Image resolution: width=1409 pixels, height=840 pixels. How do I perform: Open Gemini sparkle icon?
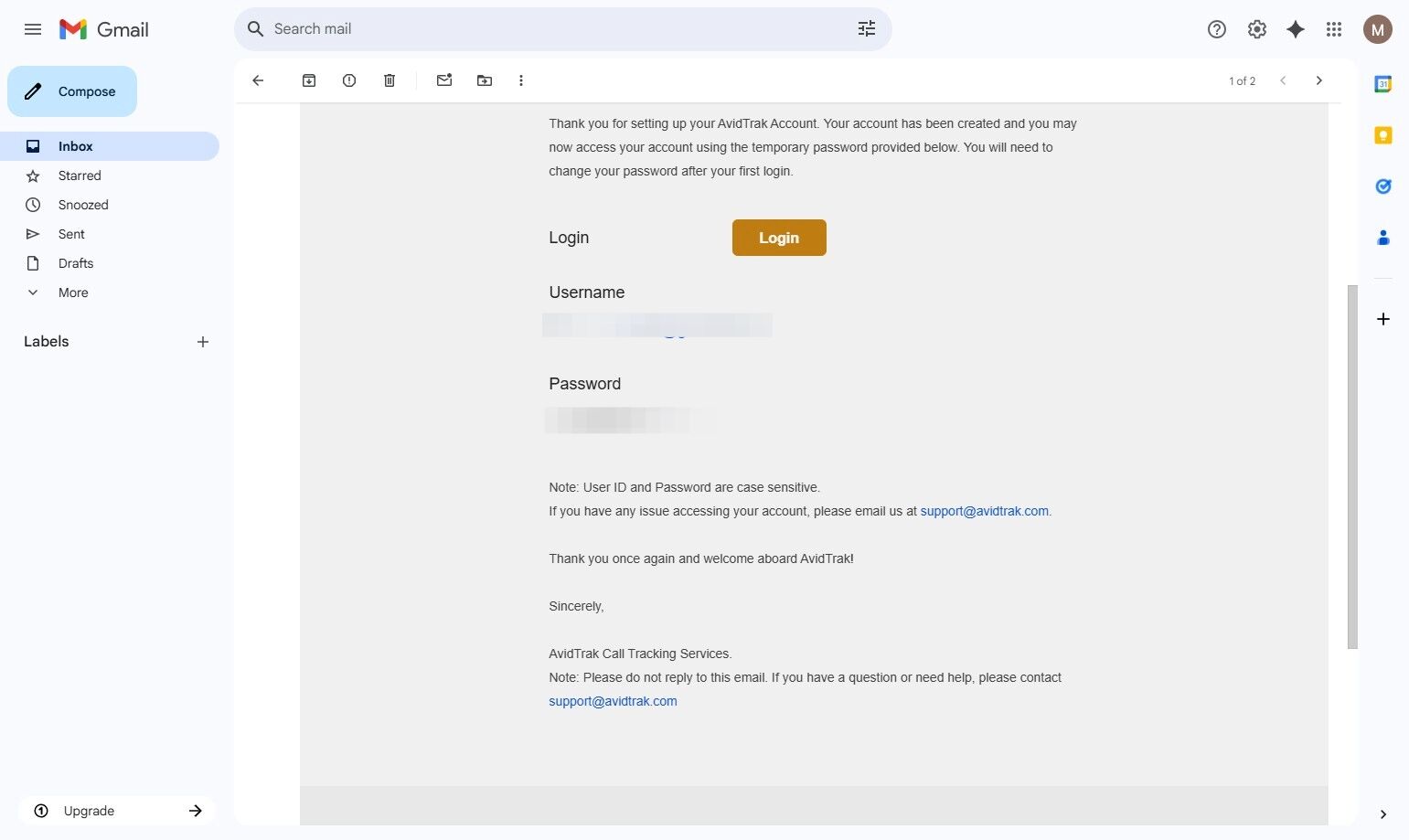(1296, 29)
